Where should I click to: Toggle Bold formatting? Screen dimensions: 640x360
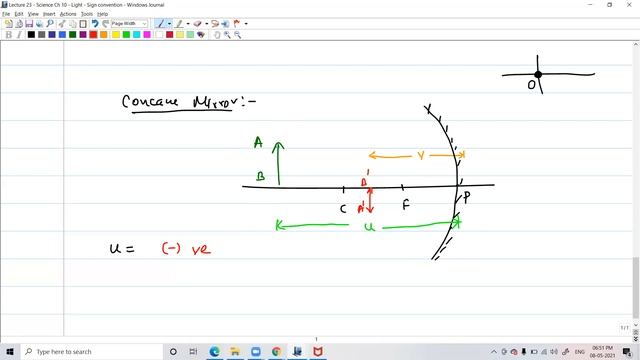click(x=9, y=35)
